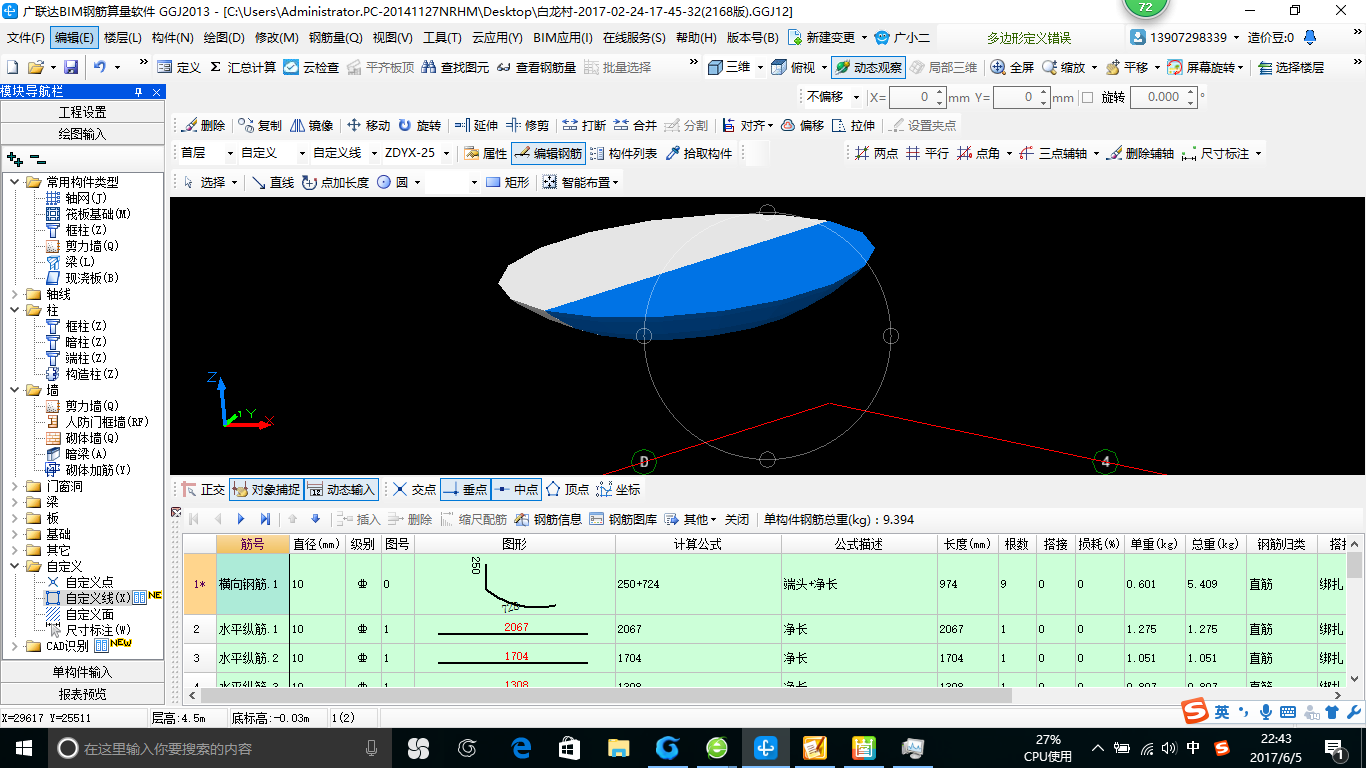This screenshot has height=768, width=1366.
Task: Click the 工程设置 navigation button
Action: tap(82, 112)
